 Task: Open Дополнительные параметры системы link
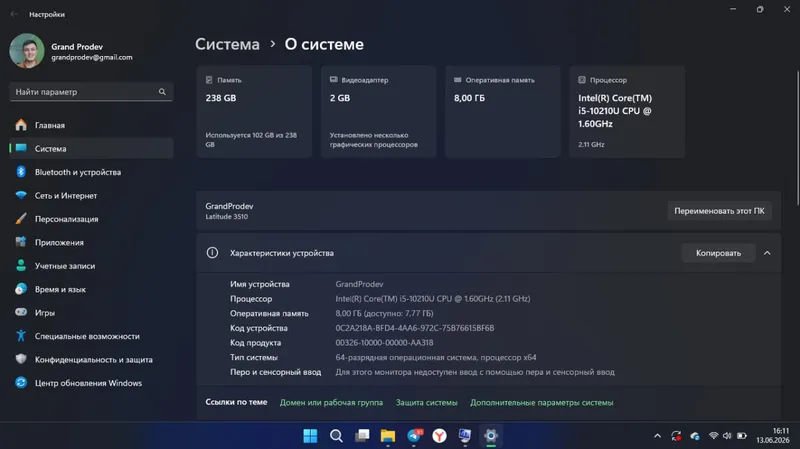click(x=541, y=403)
